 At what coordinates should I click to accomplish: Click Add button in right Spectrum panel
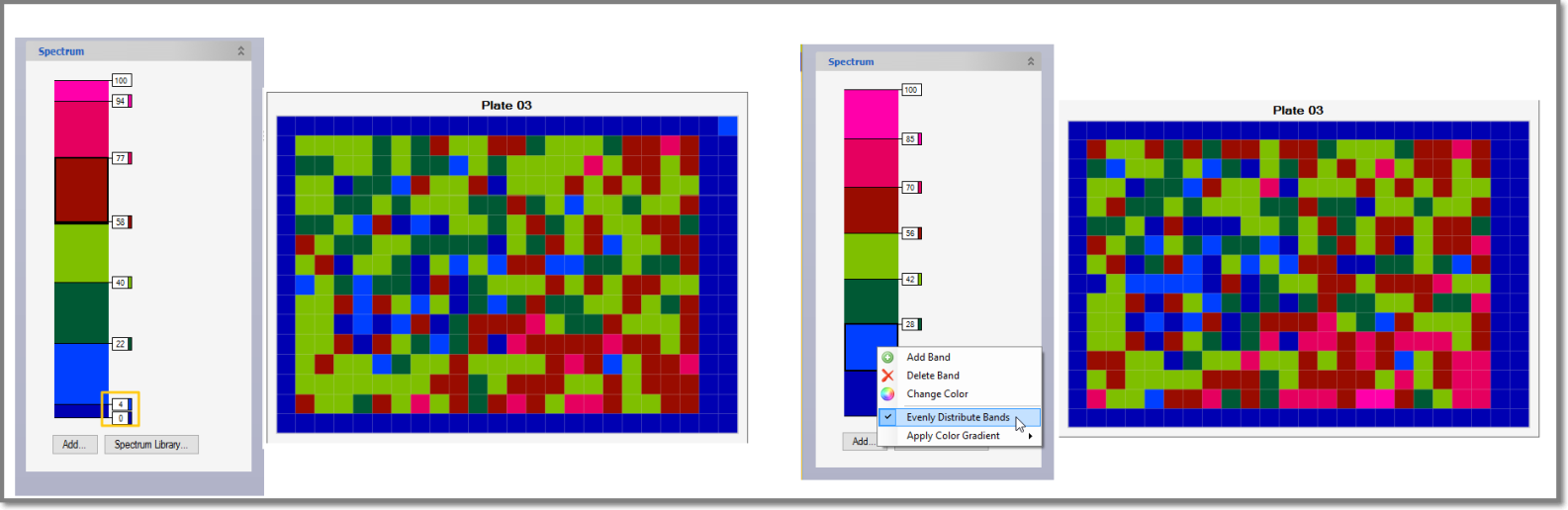(860, 442)
